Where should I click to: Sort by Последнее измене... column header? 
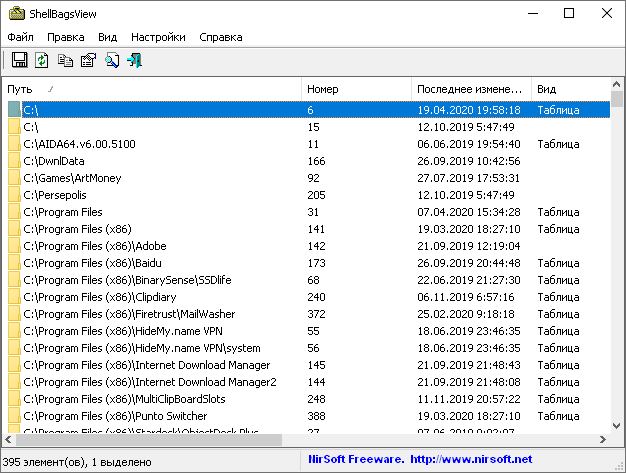[471, 89]
